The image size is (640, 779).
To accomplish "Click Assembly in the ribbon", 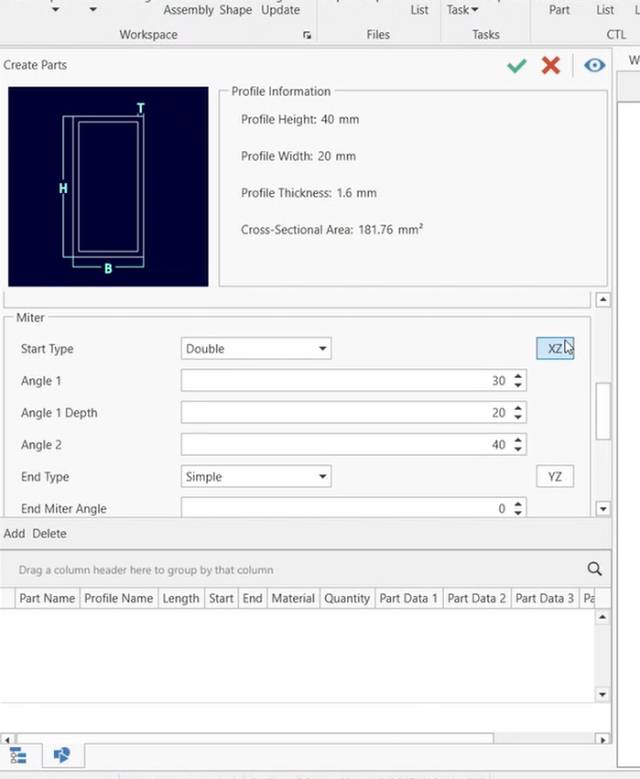I will 188,9.
